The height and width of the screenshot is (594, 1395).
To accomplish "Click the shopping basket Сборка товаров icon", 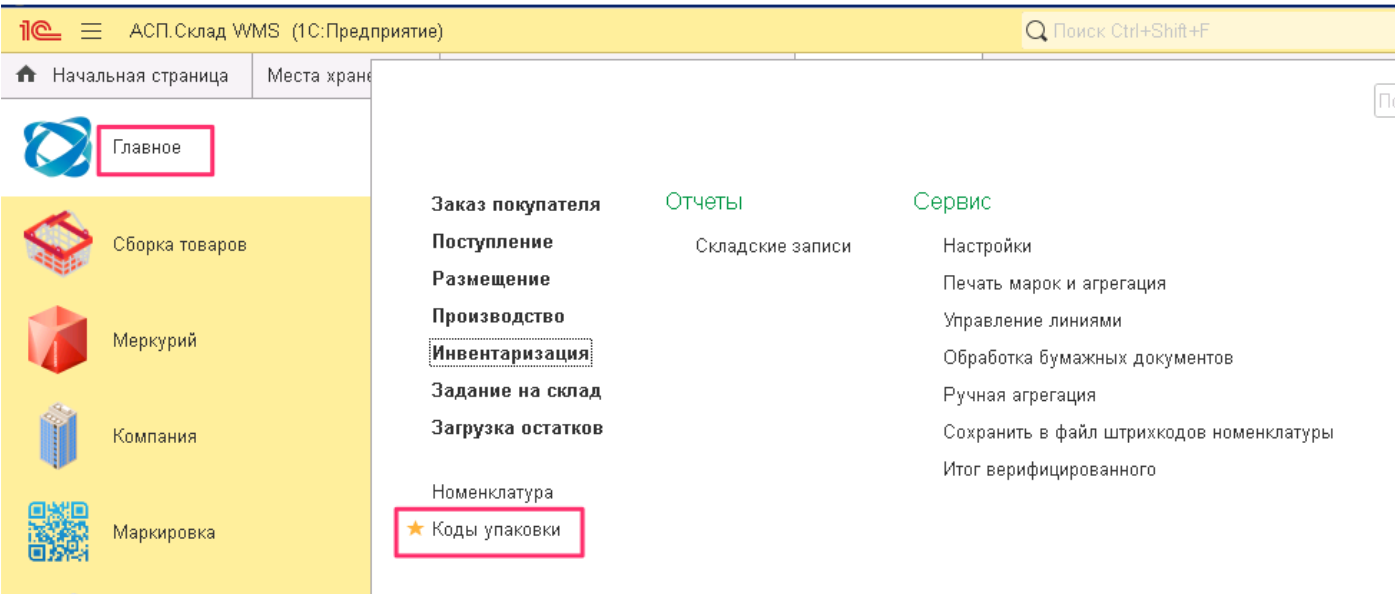I will 58,244.
